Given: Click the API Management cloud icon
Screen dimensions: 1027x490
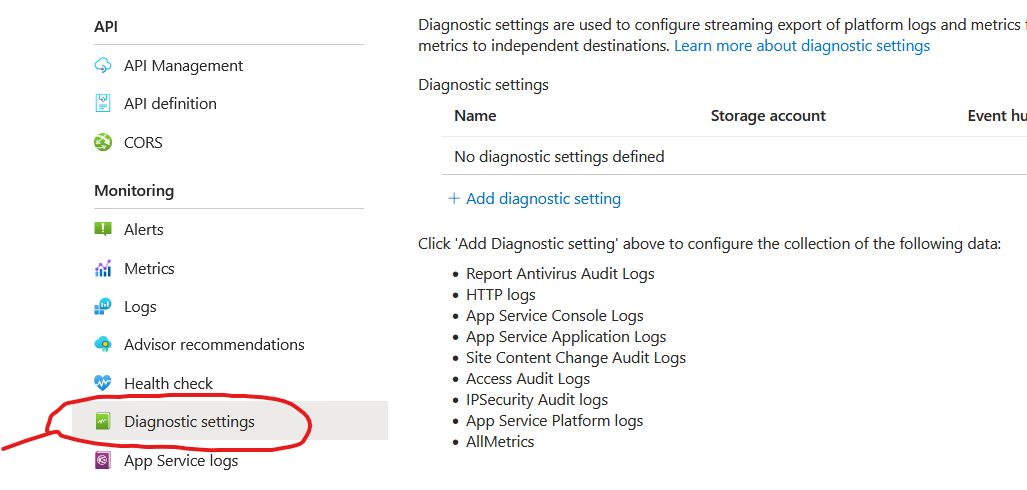Looking at the screenshot, I should (103, 66).
